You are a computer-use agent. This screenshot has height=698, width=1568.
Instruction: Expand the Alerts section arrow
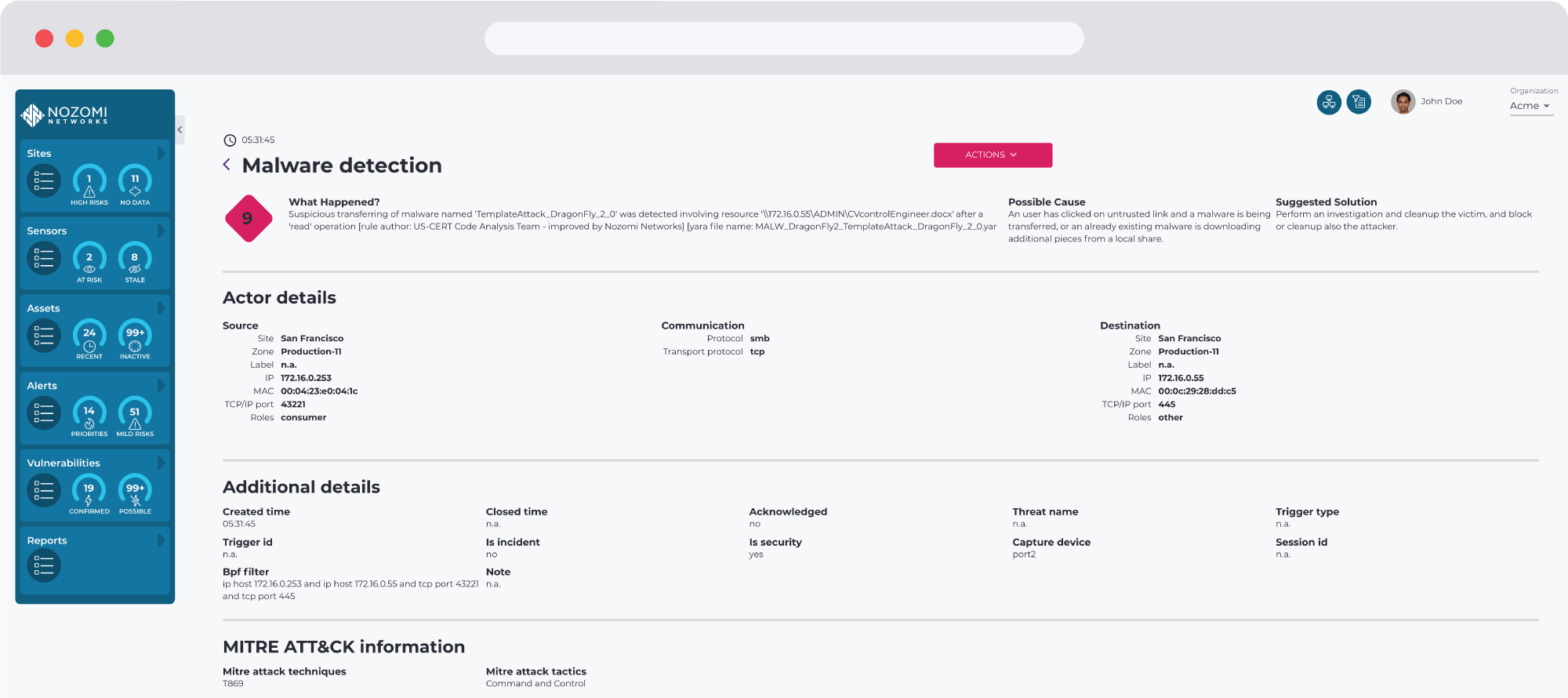pyautogui.click(x=161, y=386)
